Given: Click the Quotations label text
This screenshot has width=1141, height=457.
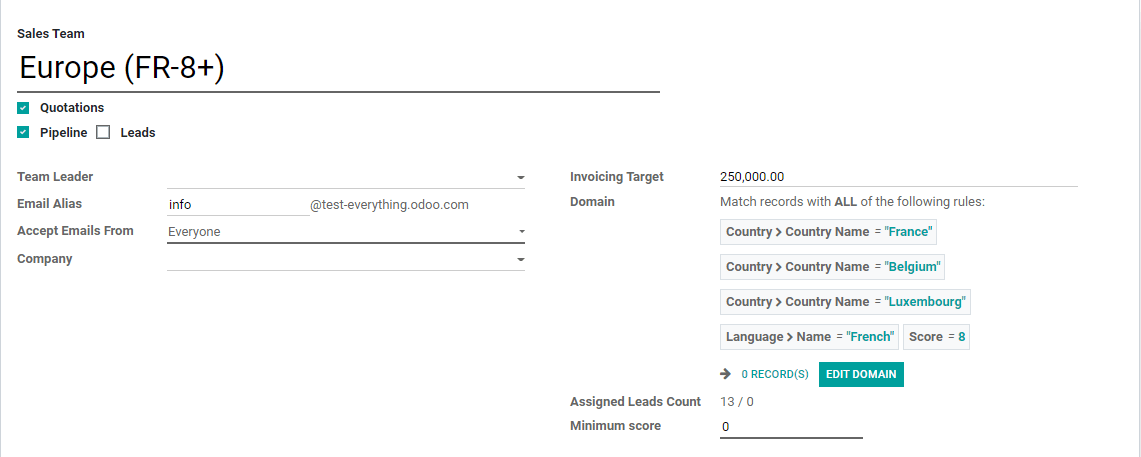Looking at the screenshot, I should point(72,108).
